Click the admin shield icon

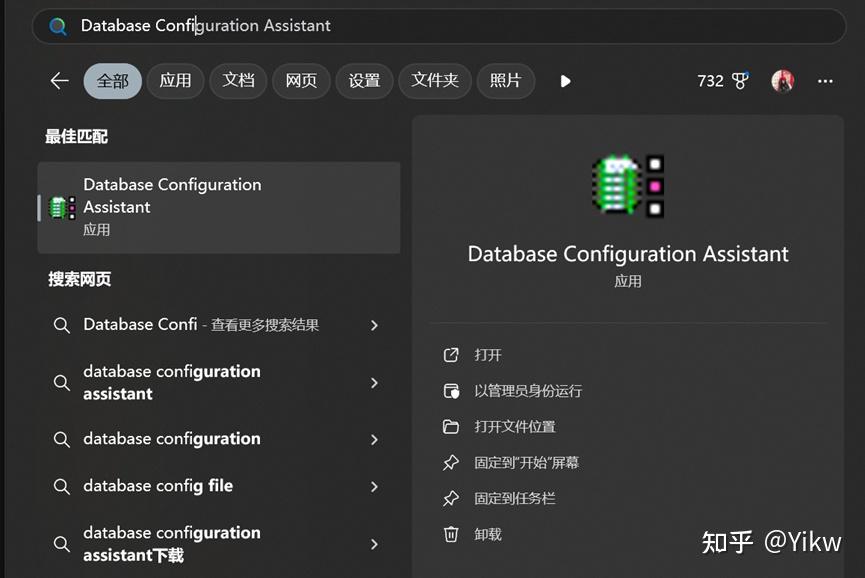451,391
